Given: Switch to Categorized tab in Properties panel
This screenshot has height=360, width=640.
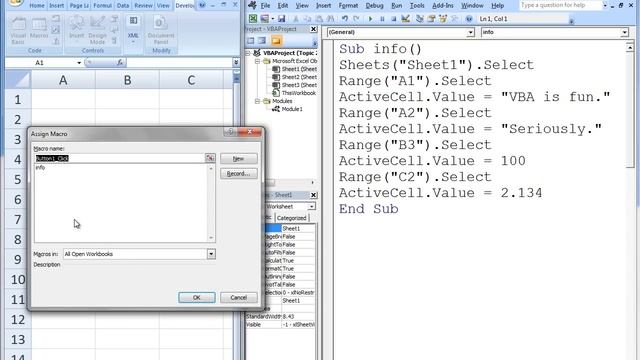Looking at the screenshot, I should [291, 218].
